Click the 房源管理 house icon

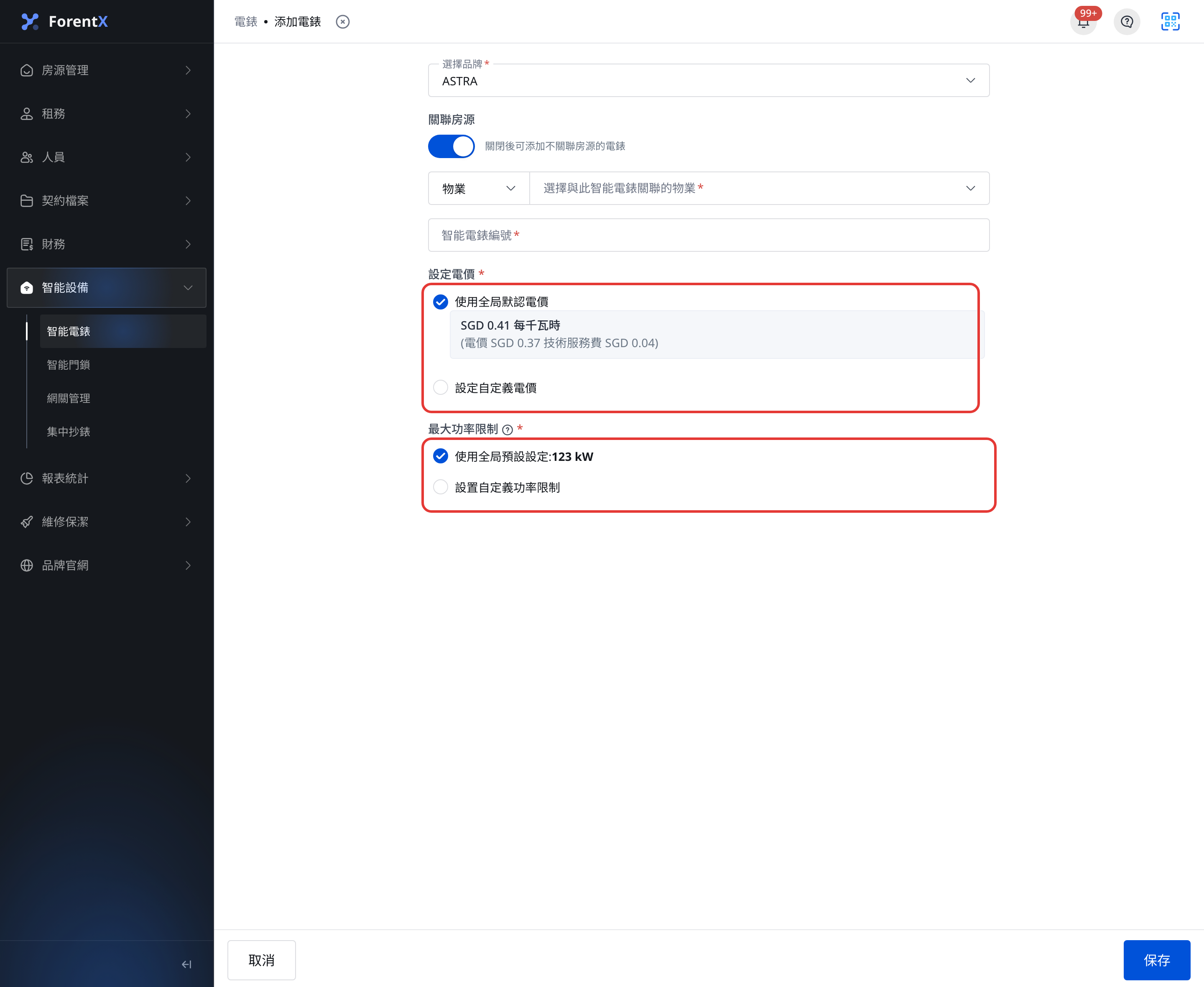point(27,71)
